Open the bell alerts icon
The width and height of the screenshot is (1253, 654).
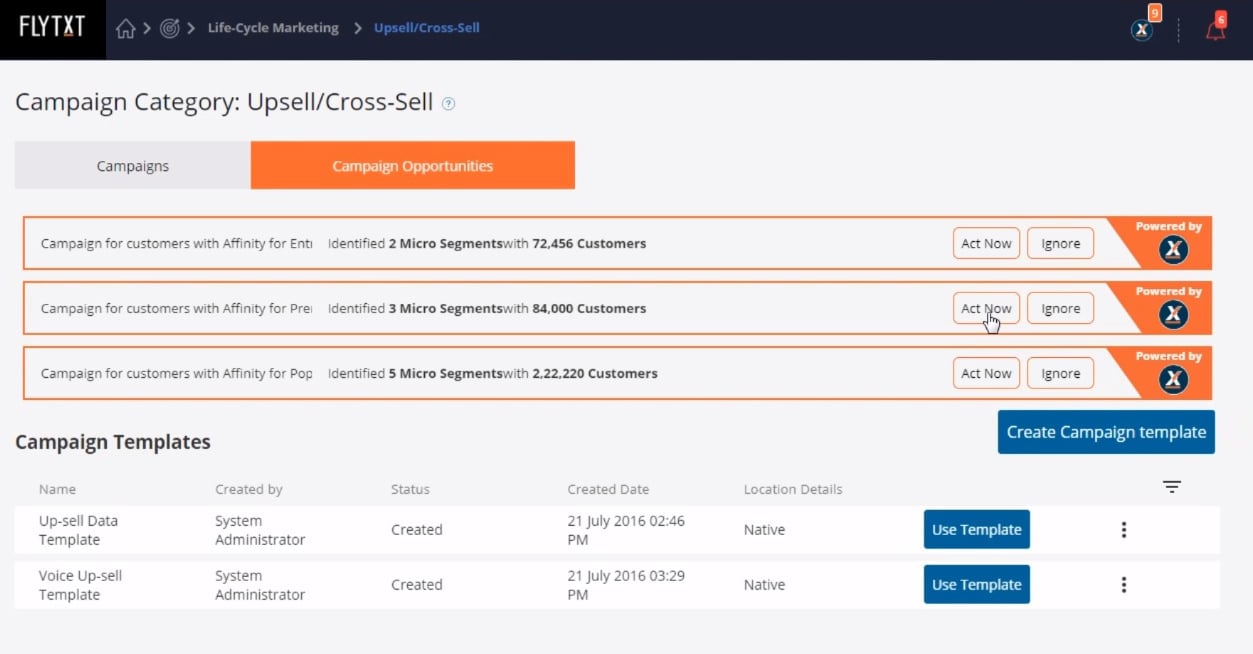click(1215, 29)
